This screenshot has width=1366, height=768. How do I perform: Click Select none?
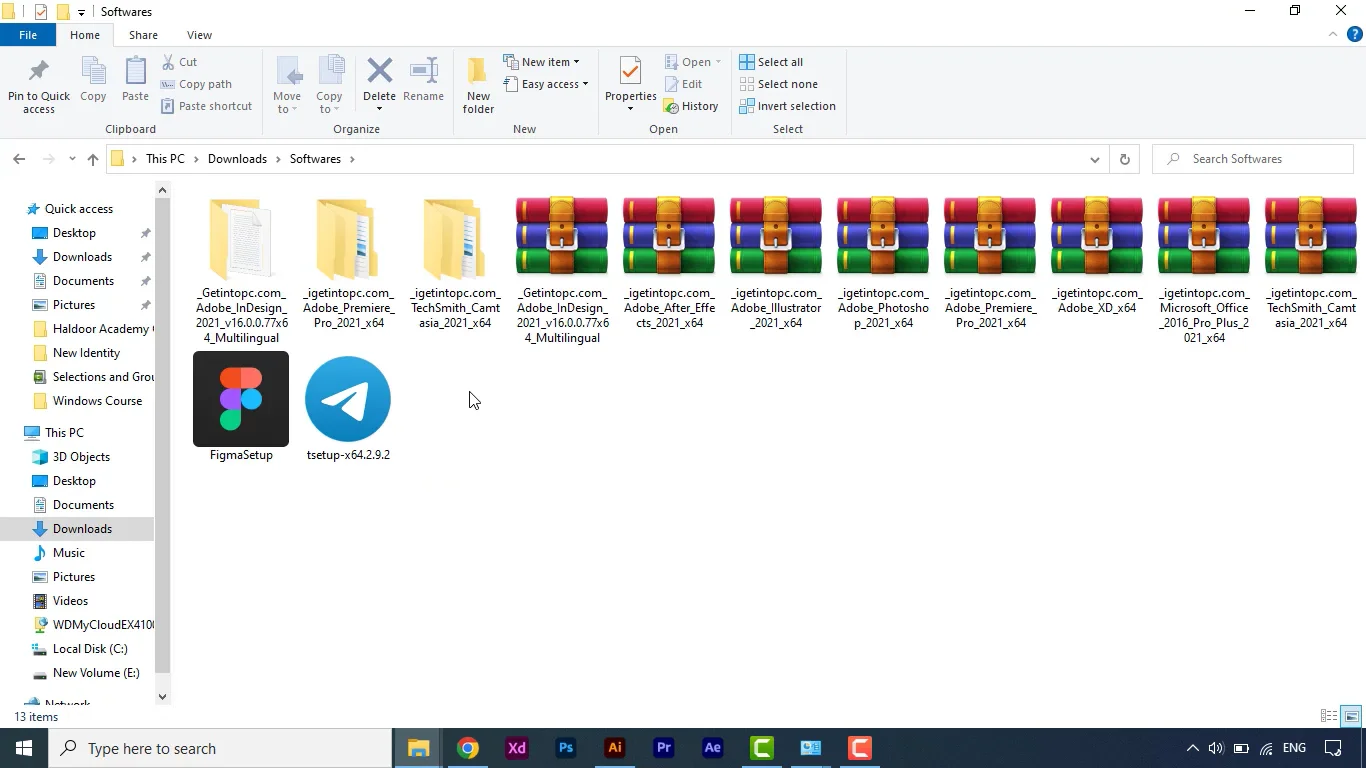(x=778, y=84)
